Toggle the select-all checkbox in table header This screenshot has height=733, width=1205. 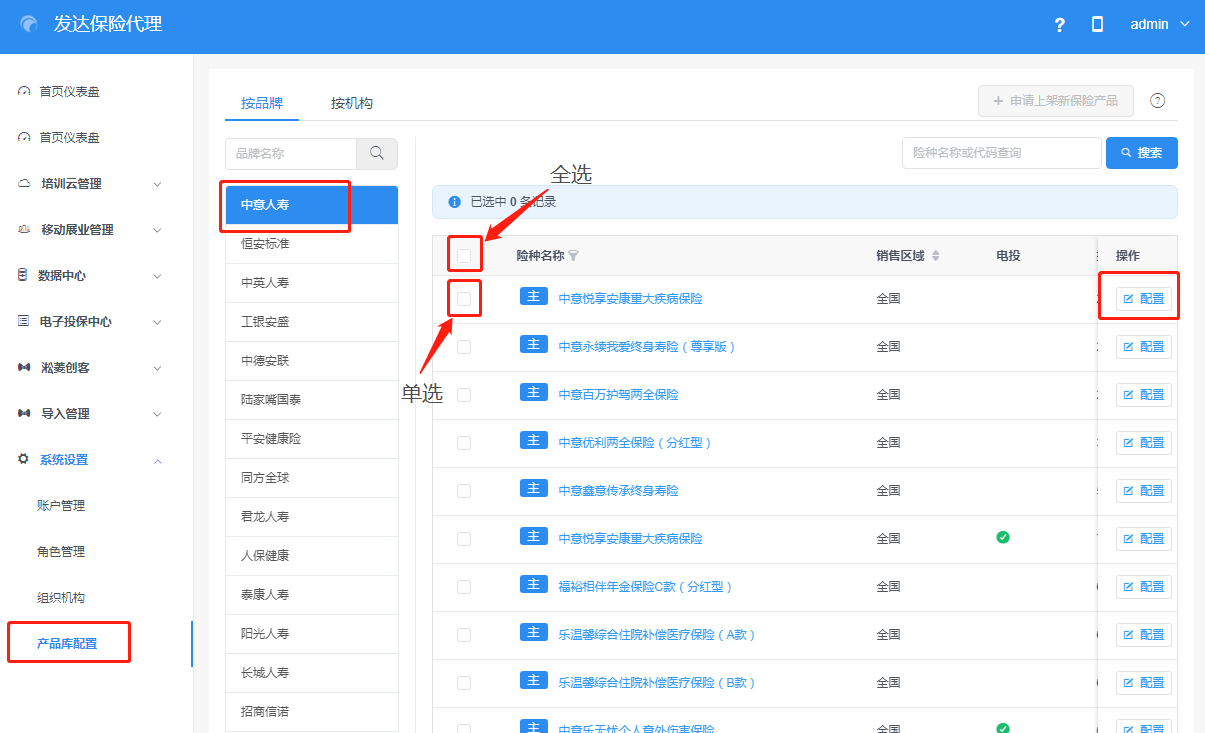[464, 256]
